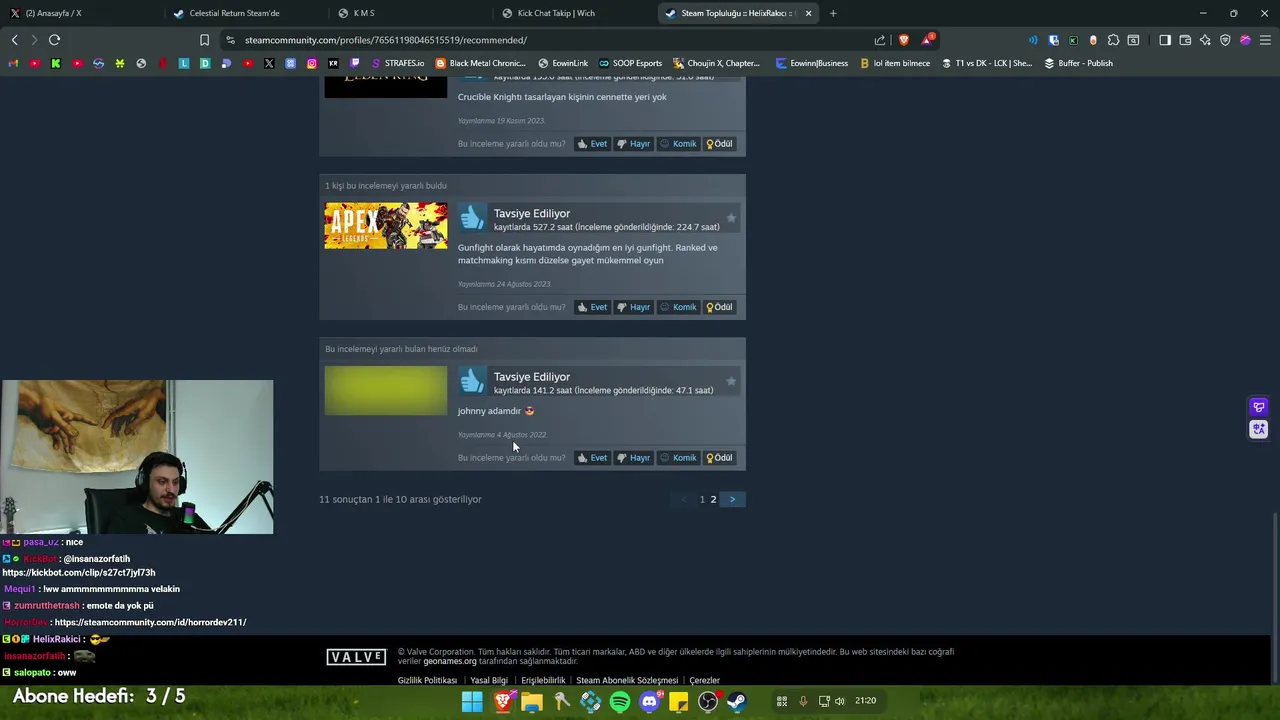This screenshot has height=720, width=1280.
Task: Reload the page with the refresh icon
Action: click(x=54, y=40)
